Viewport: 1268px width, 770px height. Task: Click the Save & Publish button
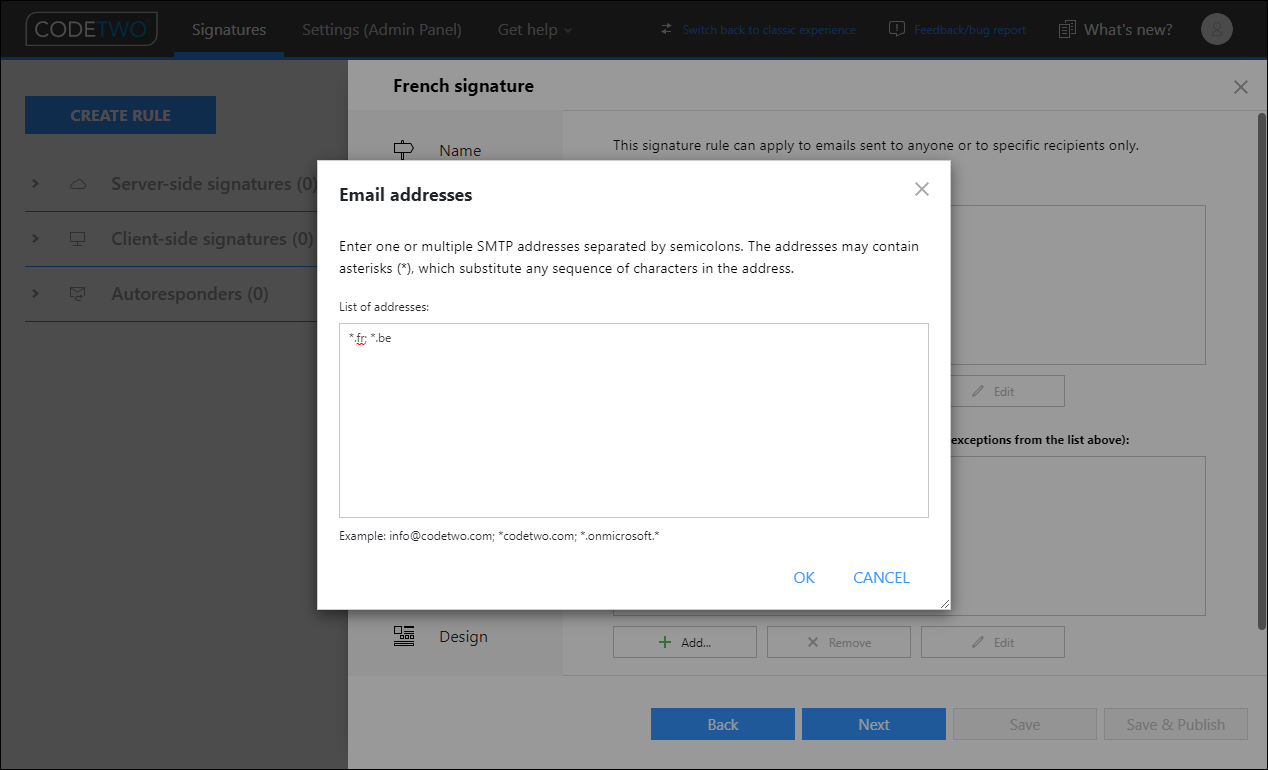1176,724
